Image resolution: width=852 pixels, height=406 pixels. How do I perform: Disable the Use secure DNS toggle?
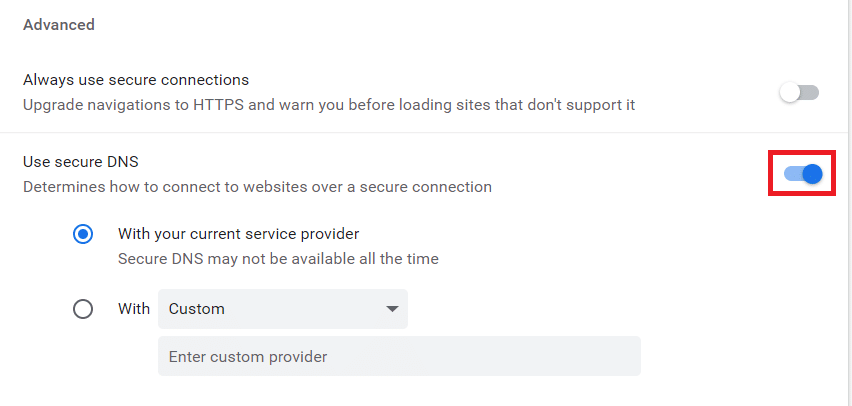coord(803,174)
